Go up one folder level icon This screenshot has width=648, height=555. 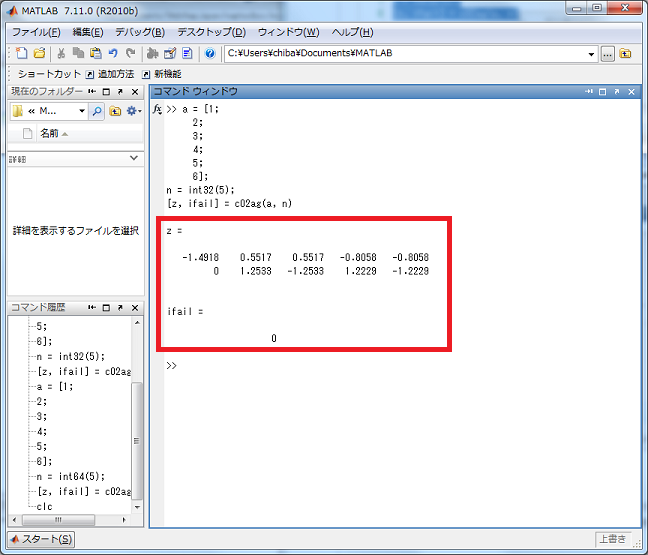626,54
